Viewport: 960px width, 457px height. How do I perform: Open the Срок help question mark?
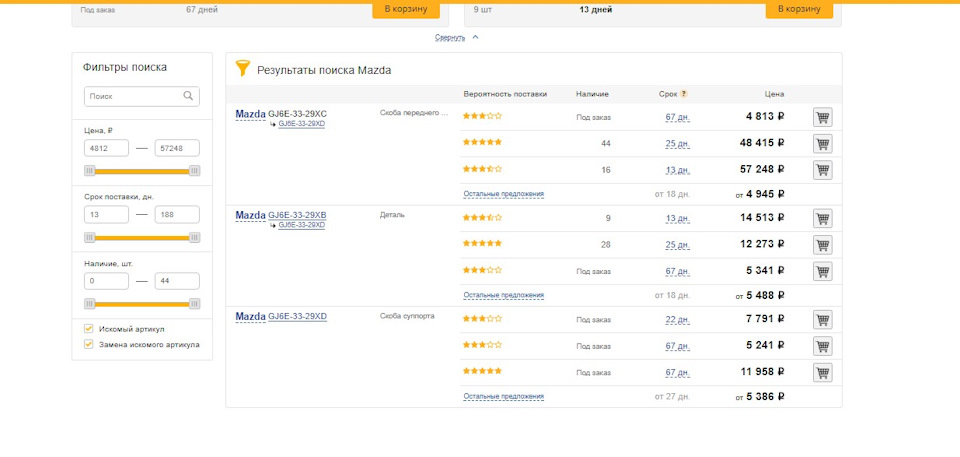click(684, 94)
